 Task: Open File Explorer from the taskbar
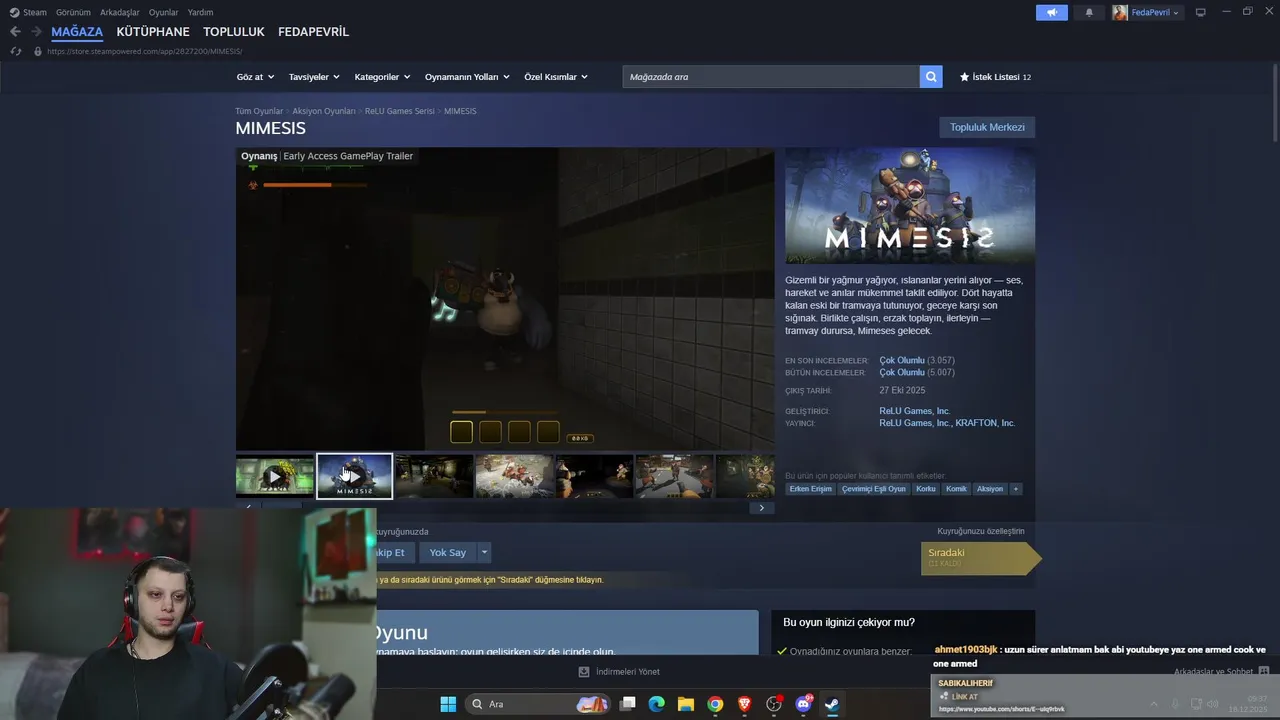click(686, 704)
